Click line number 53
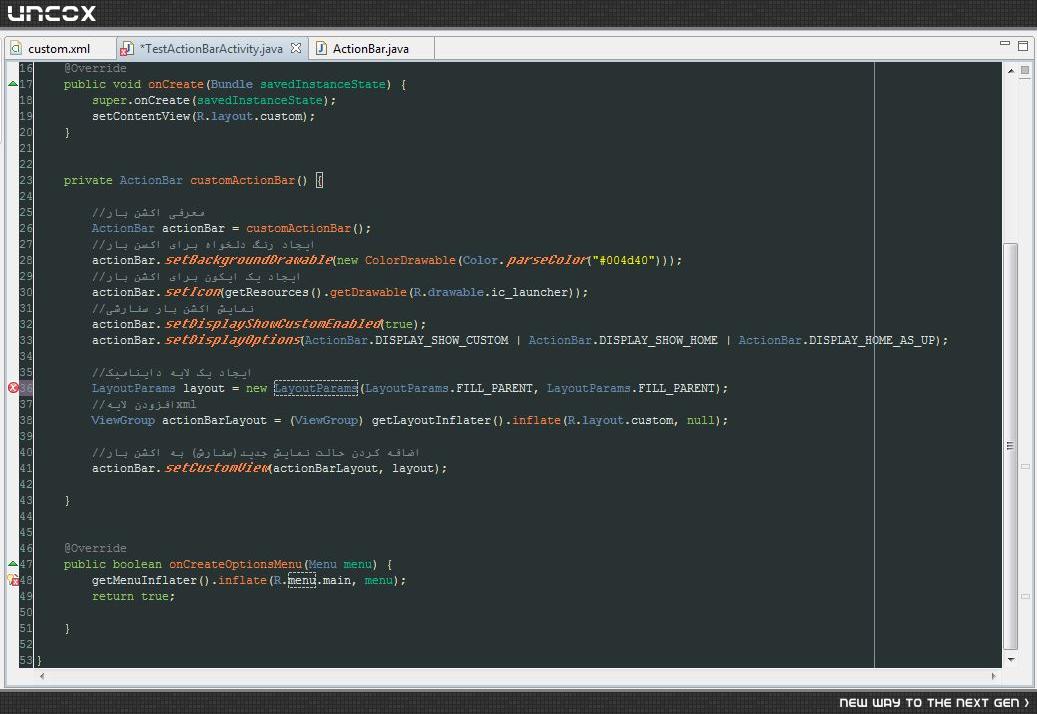 [26, 660]
